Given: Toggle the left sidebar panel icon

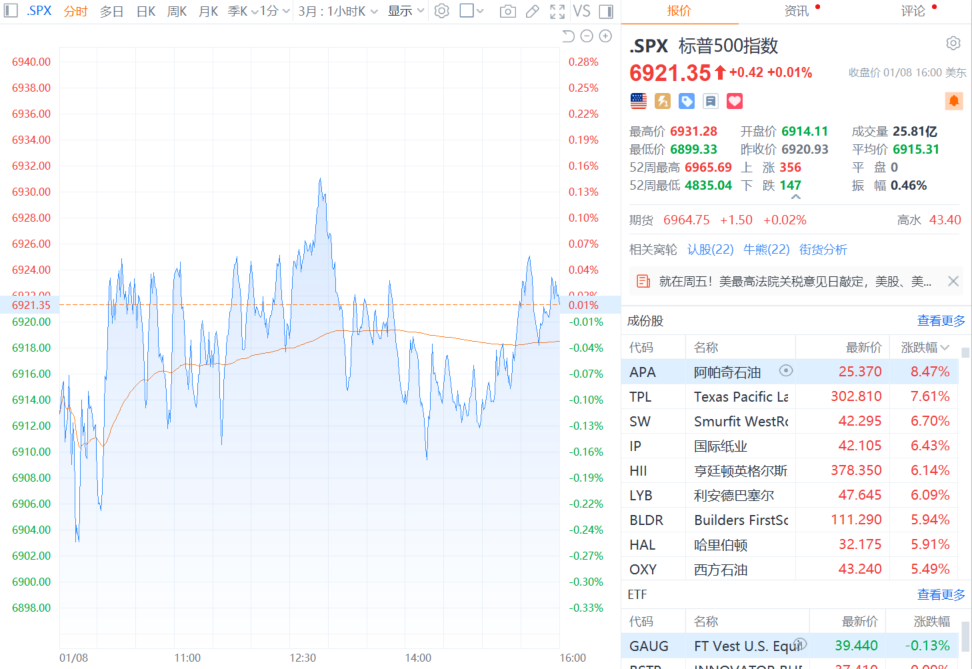Looking at the screenshot, I should point(11,11).
